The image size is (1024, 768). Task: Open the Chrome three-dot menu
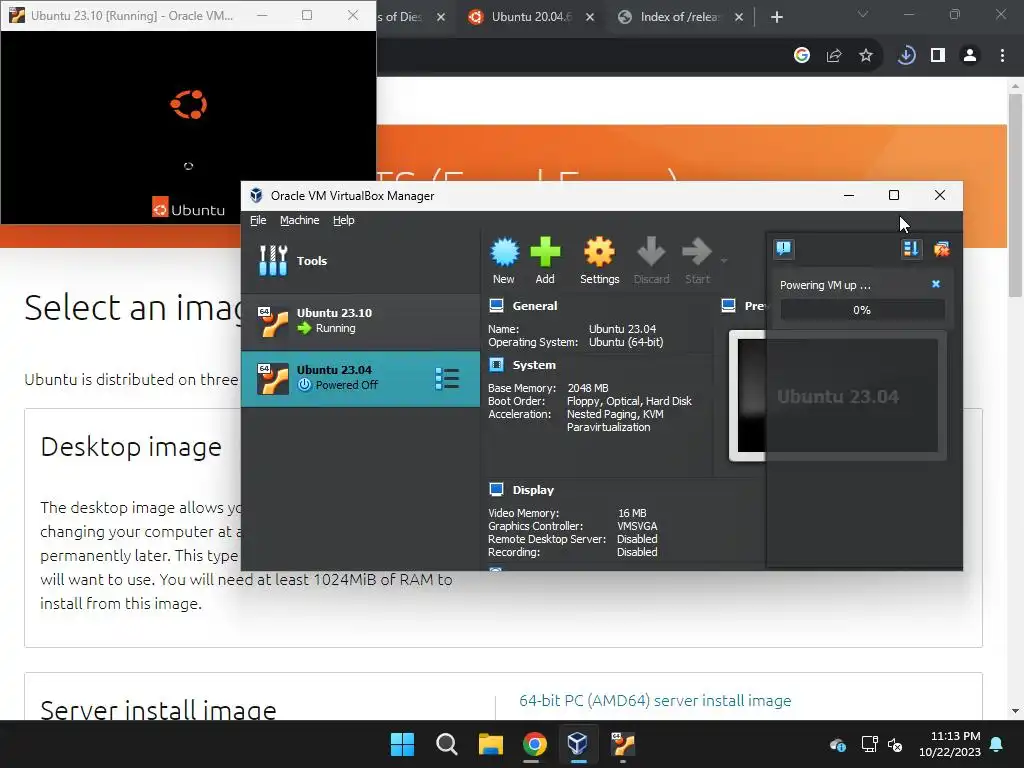point(1002,56)
